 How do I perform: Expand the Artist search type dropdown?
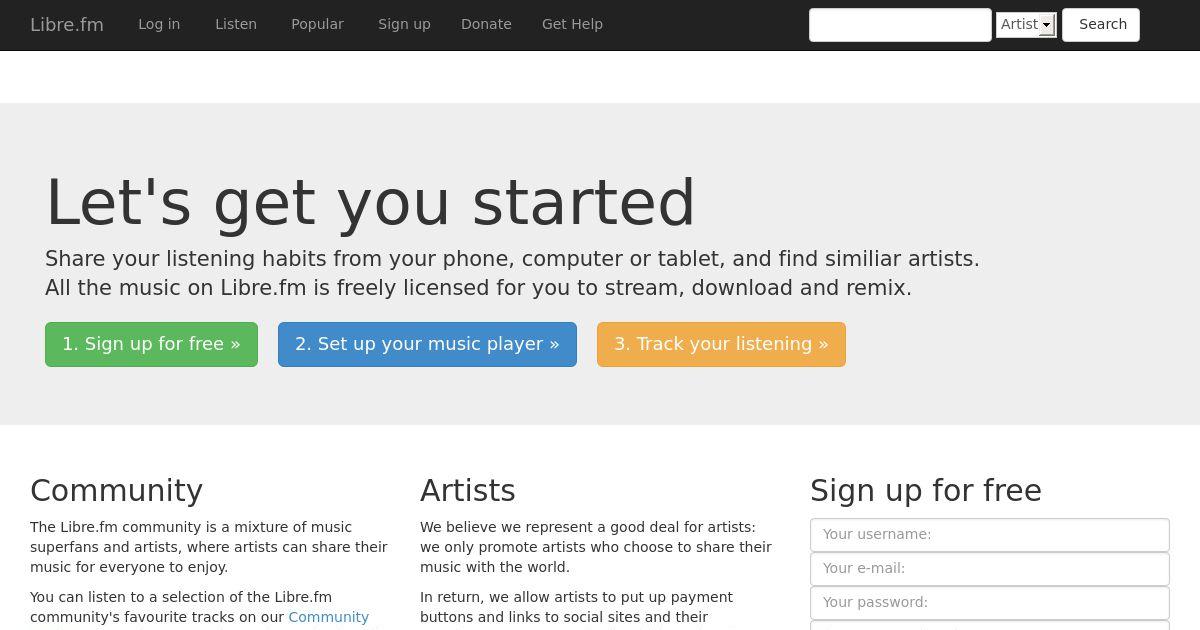(1026, 25)
